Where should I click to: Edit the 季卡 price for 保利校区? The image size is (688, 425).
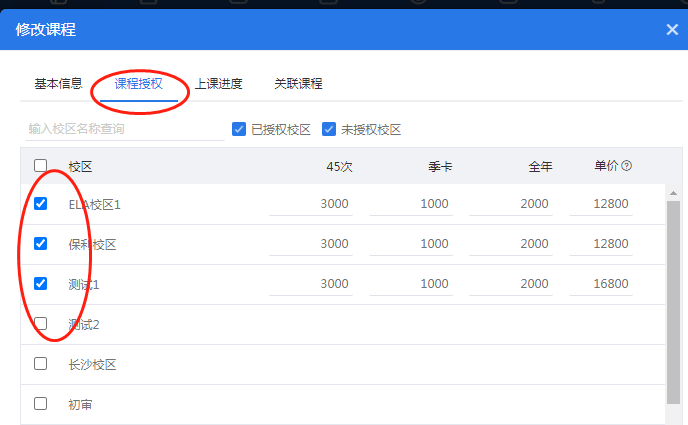click(x=411, y=244)
